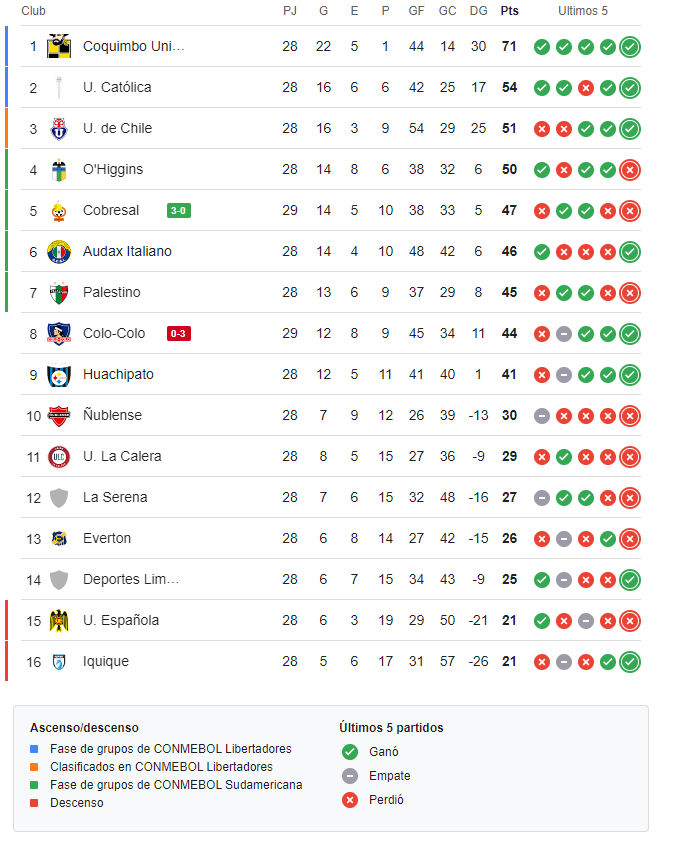The width and height of the screenshot is (684, 842).
Task: Click the Coquimbo Unido club crest
Action: 59,46
